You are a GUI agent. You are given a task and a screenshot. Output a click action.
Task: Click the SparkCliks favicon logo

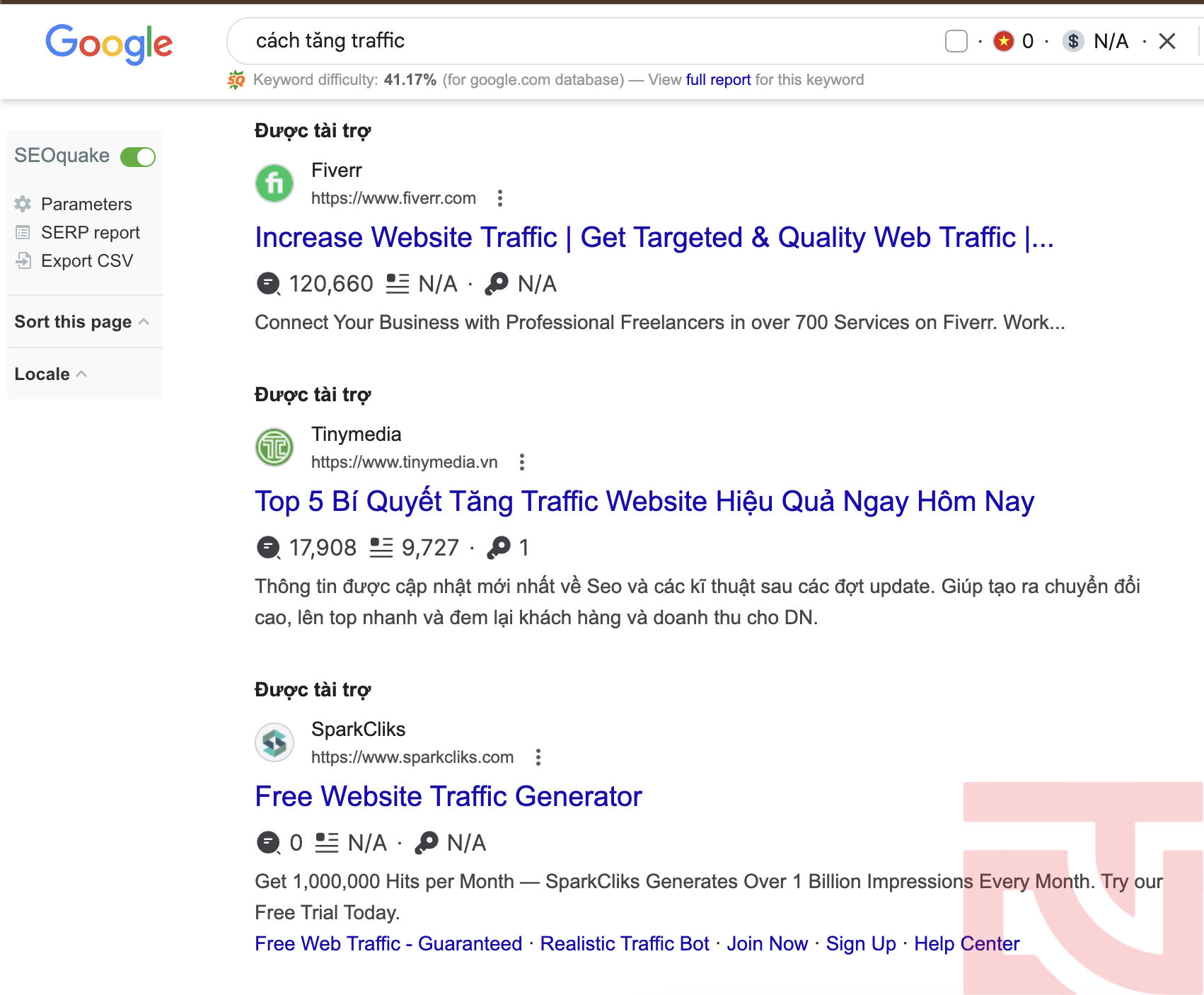click(274, 742)
